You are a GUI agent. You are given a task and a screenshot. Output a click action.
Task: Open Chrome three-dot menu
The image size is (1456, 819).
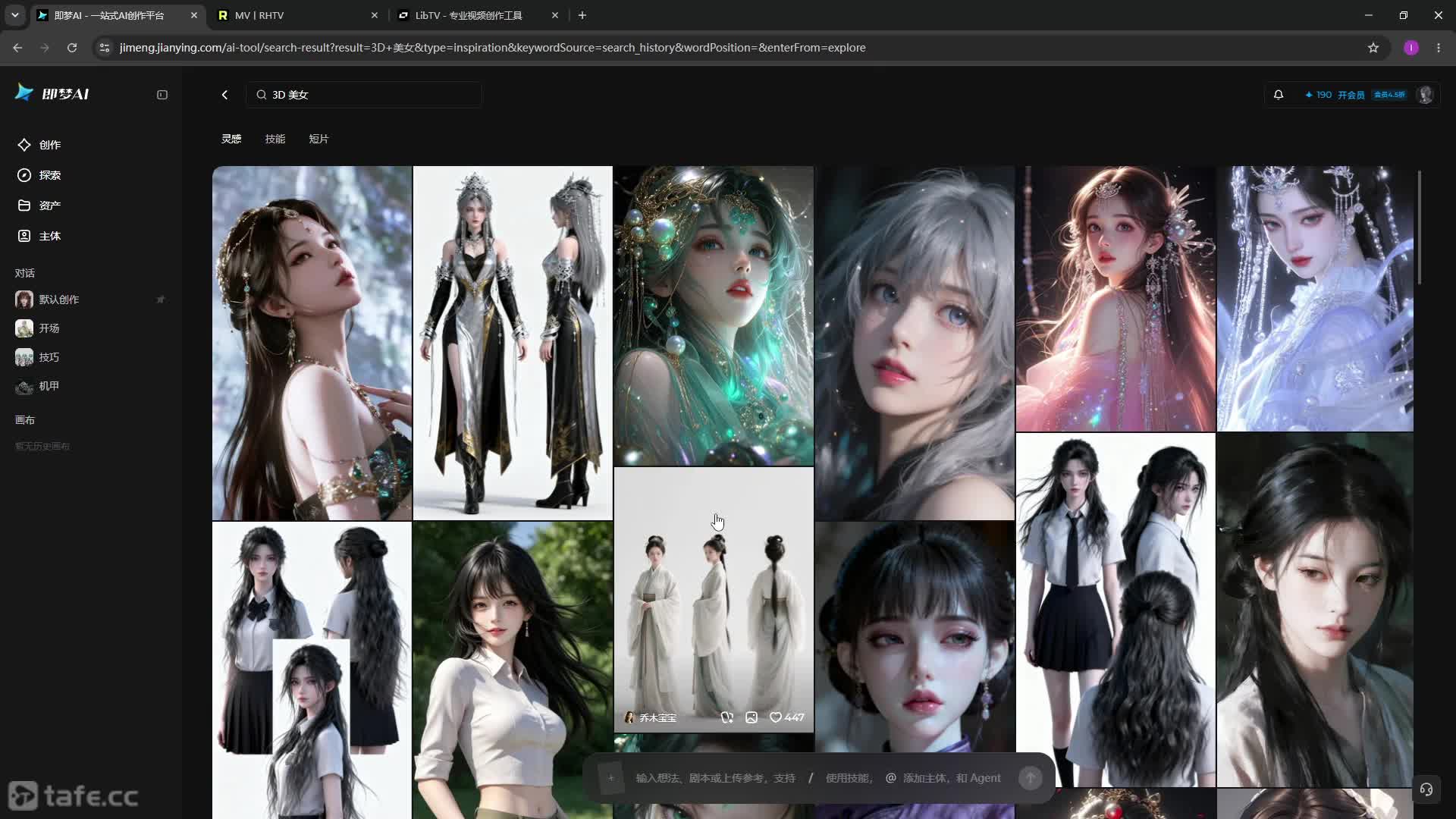click(x=1439, y=48)
